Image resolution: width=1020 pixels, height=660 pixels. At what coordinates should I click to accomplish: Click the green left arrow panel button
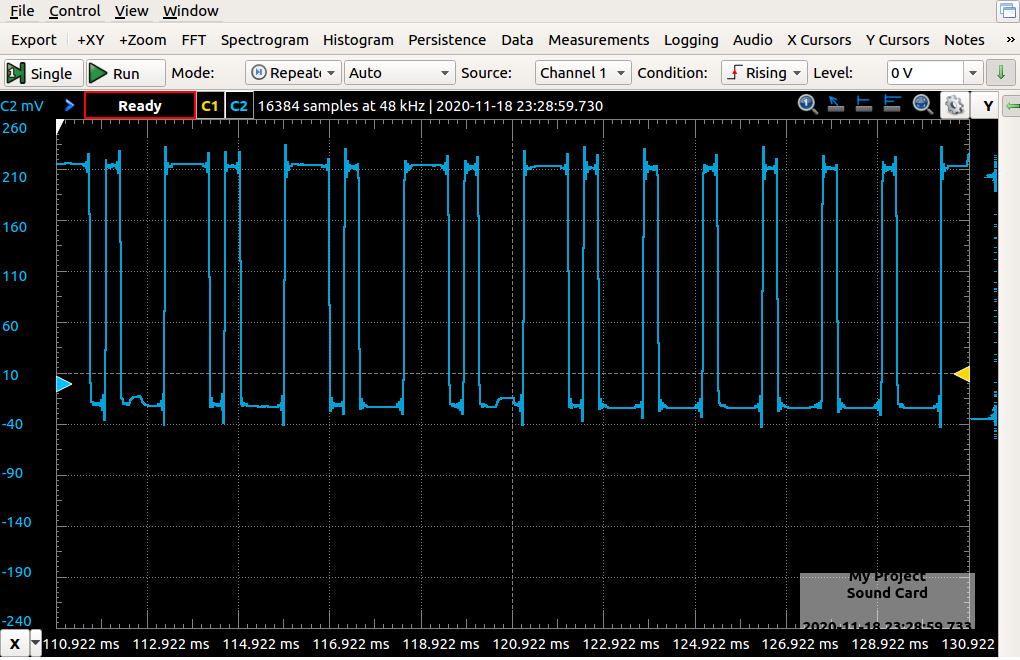(x=1012, y=105)
